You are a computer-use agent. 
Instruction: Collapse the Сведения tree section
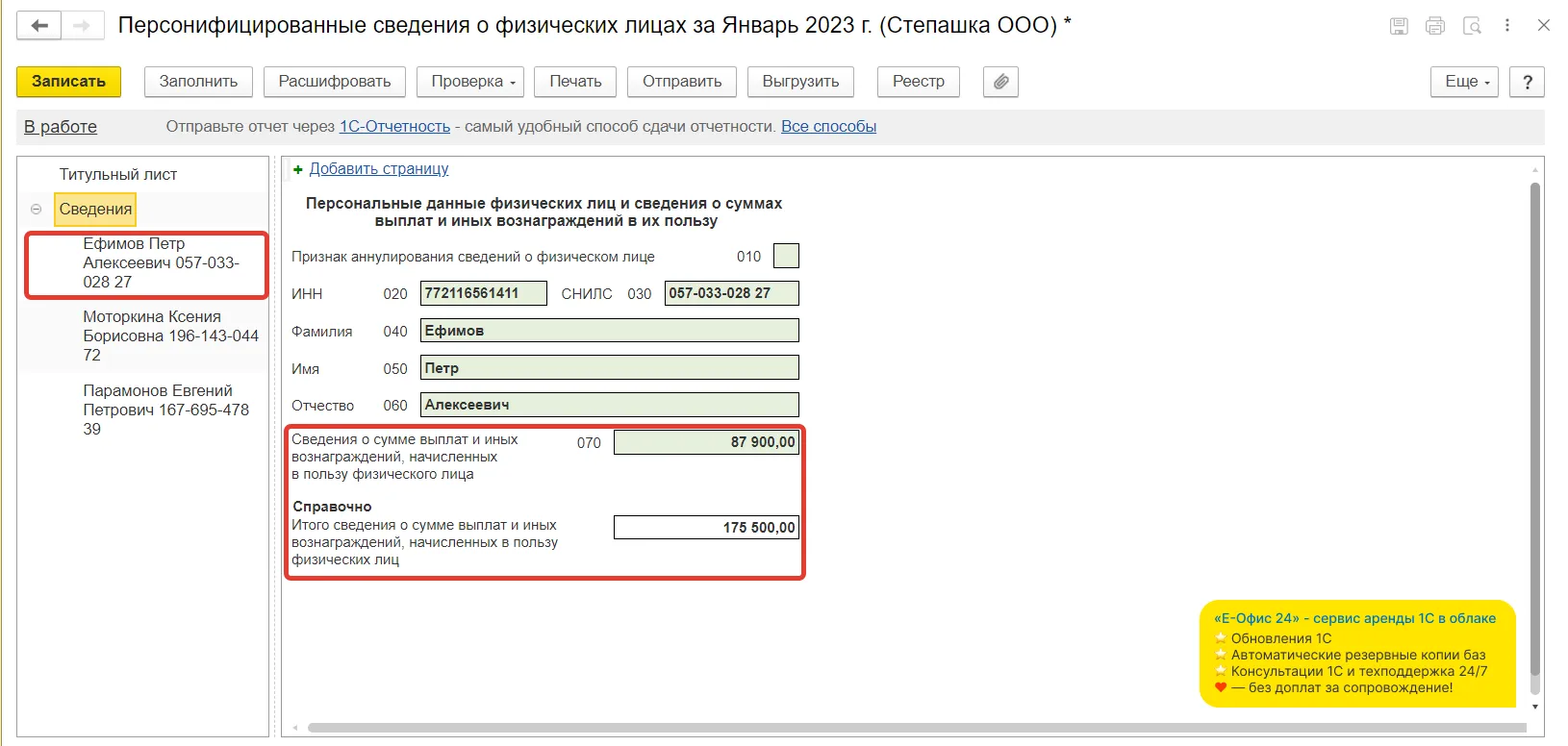(36, 209)
